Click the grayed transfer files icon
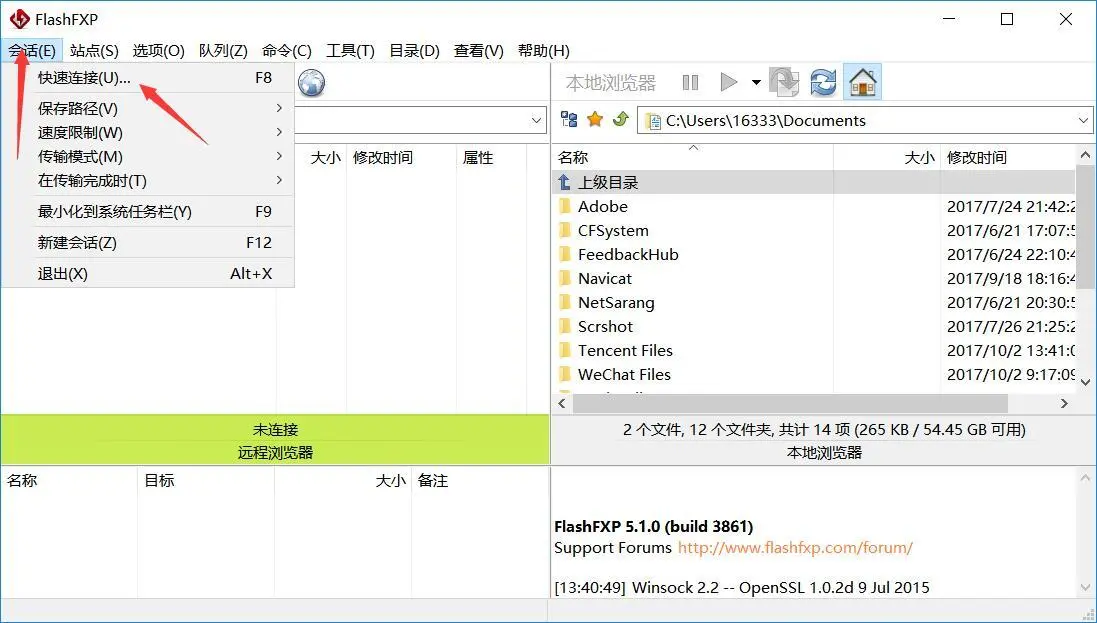The image size is (1097, 623). (x=784, y=83)
